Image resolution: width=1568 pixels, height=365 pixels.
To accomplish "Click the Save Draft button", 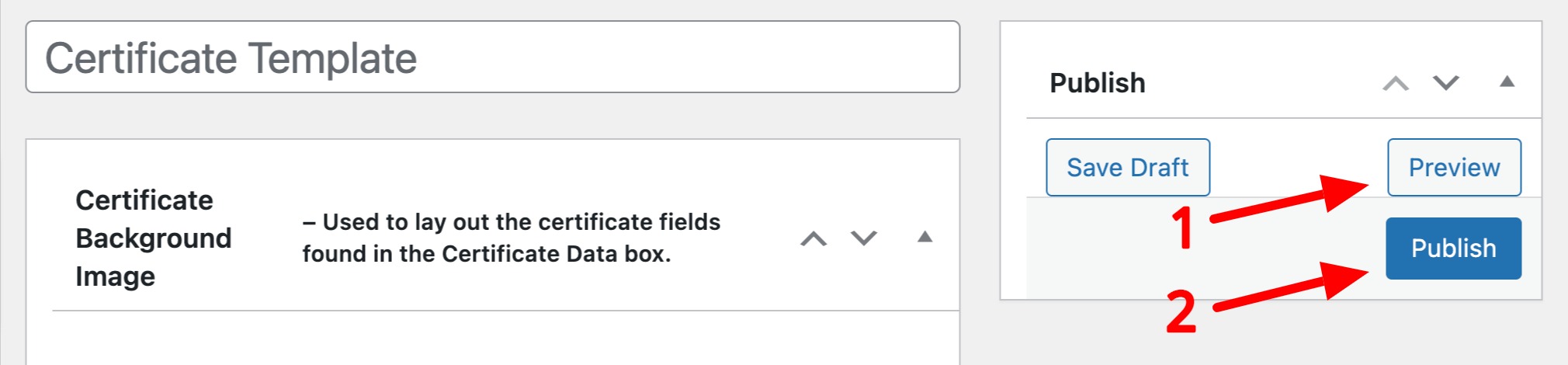I will click(x=1127, y=167).
